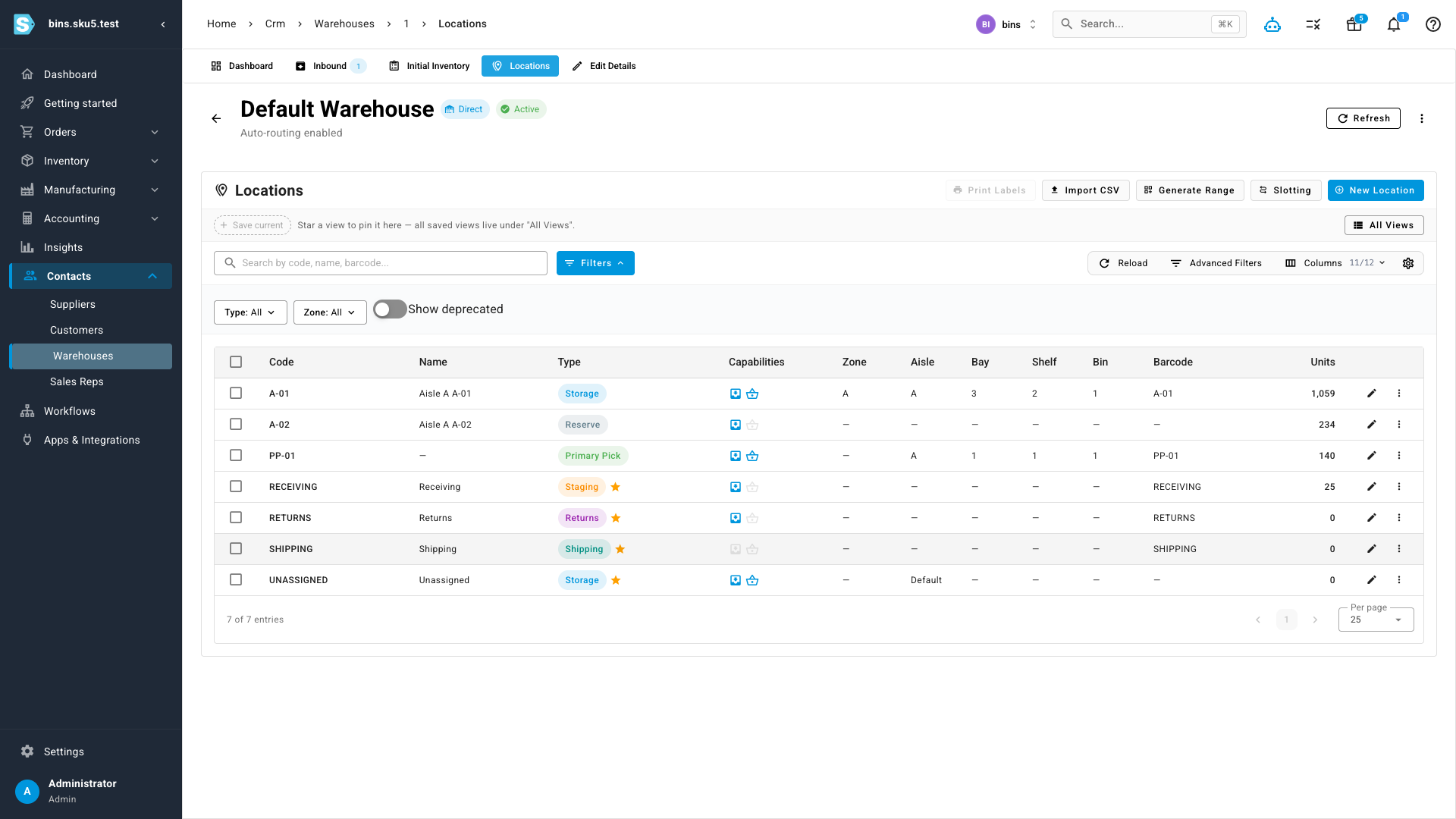This screenshot has height=819, width=1456.
Task: Check the PP-01 row checkbox
Action: tap(236, 456)
